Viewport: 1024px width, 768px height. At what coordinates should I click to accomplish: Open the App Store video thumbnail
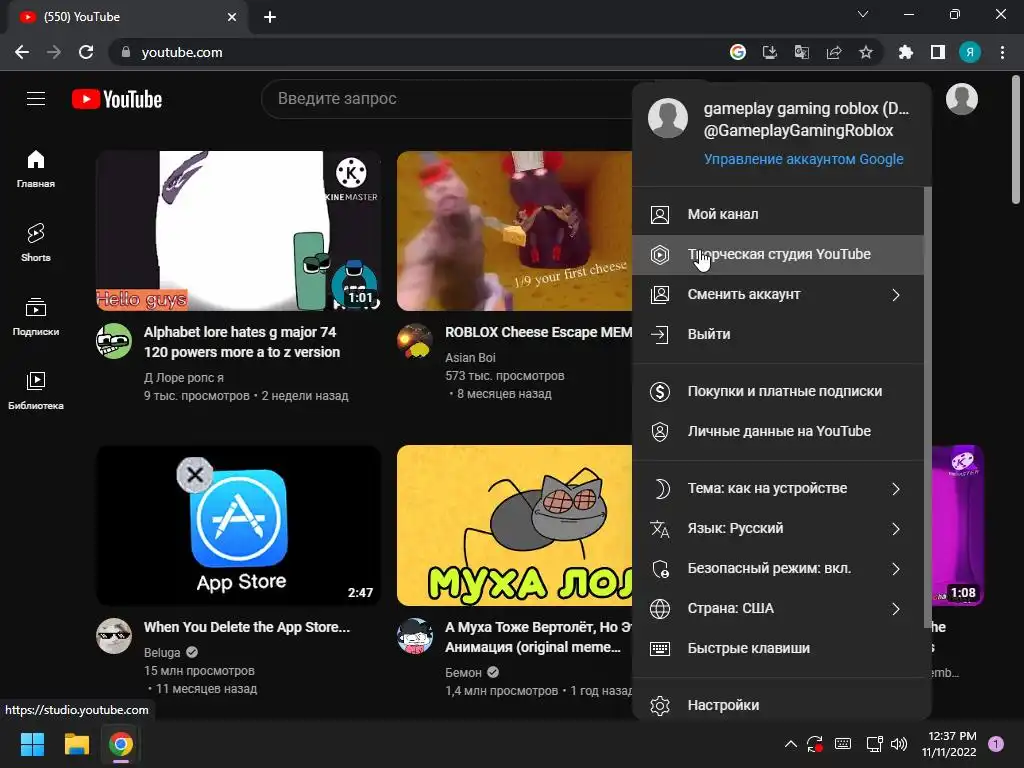[238, 526]
